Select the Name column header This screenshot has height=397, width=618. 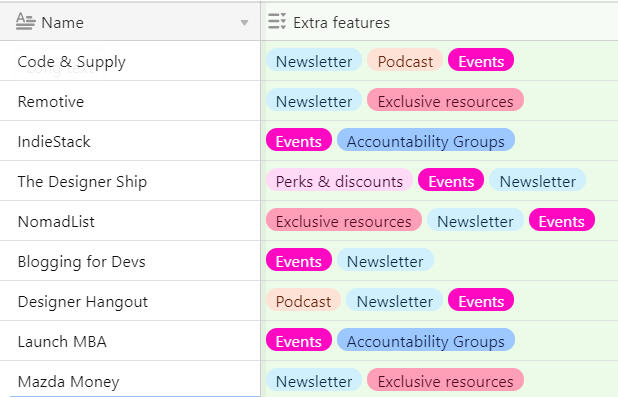pos(130,22)
